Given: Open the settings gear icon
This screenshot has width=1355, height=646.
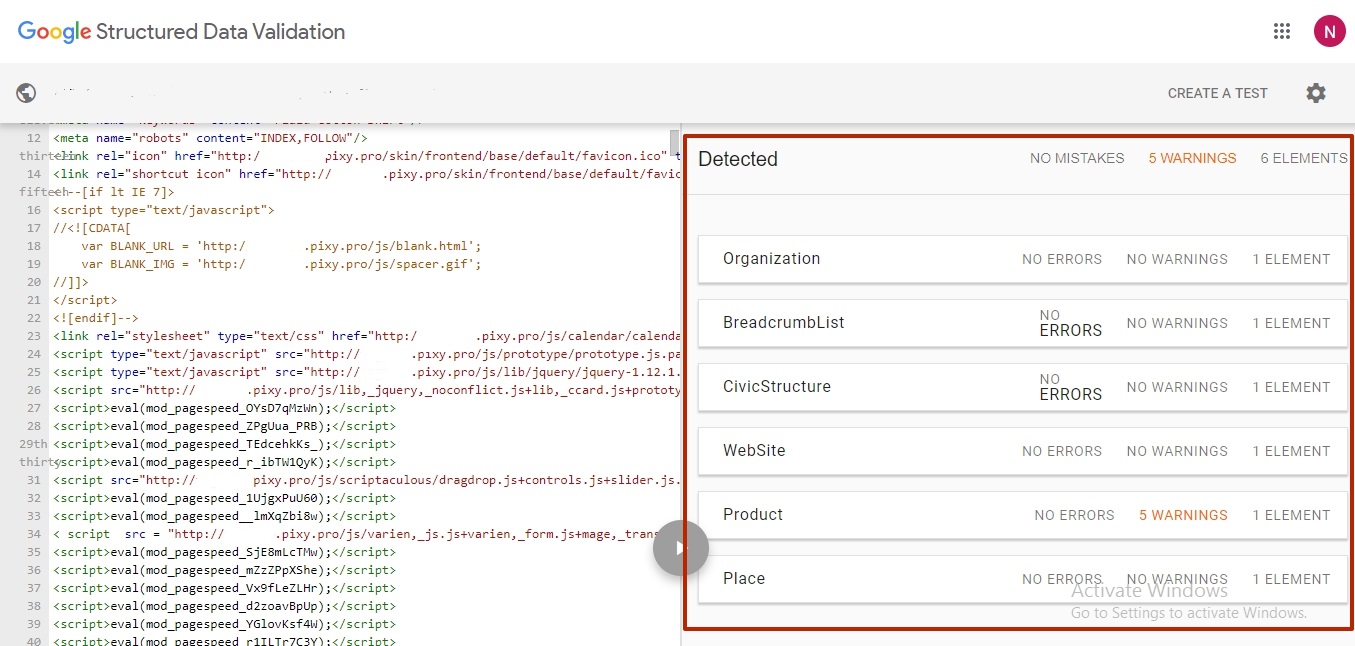Looking at the screenshot, I should (1315, 93).
